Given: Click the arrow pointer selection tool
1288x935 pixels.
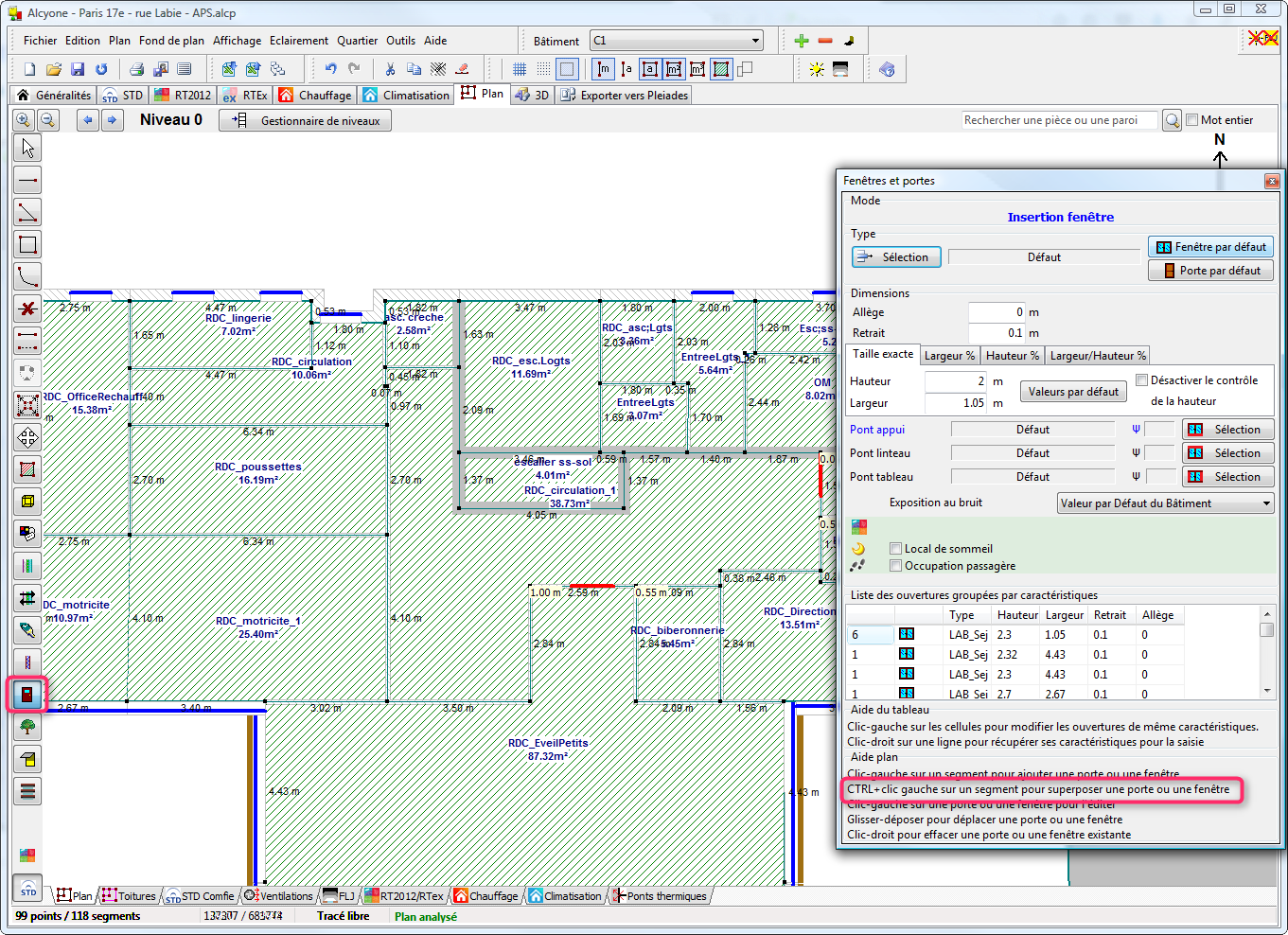Looking at the screenshot, I should point(27,149).
